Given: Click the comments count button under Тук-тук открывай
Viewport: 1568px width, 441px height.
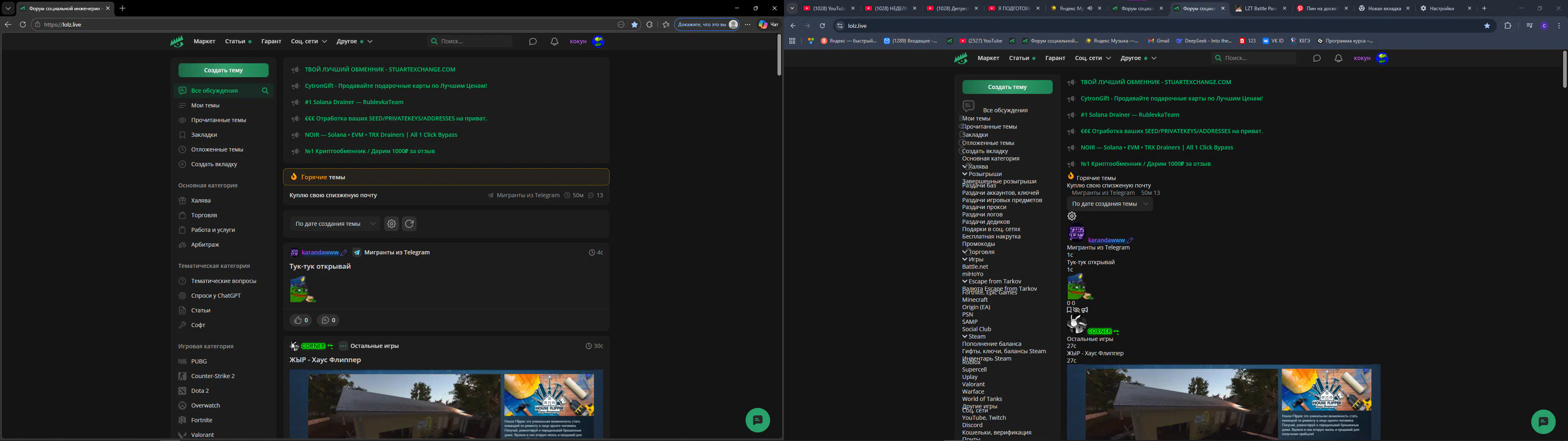Looking at the screenshot, I should click(x=328, y=320).
